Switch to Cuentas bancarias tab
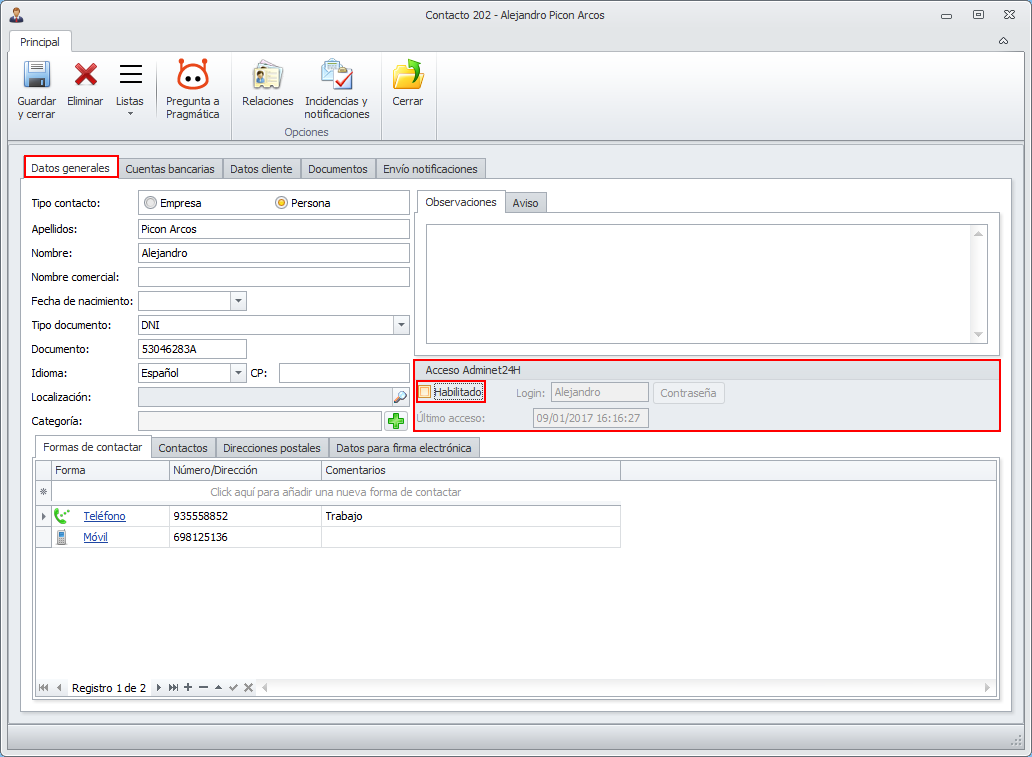The width and height of the screenshot is (1032, 757). 170,169
